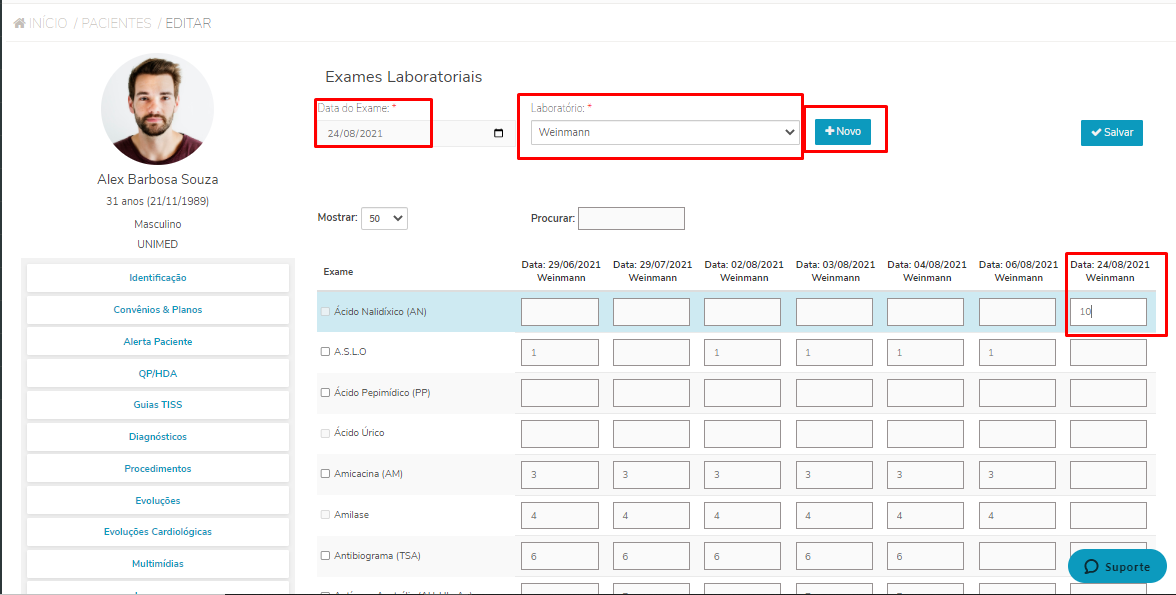This screenshot has width=1176, height=595.
Task: Click the Suporte chat bubble icon
Action: coord(1091,566)
